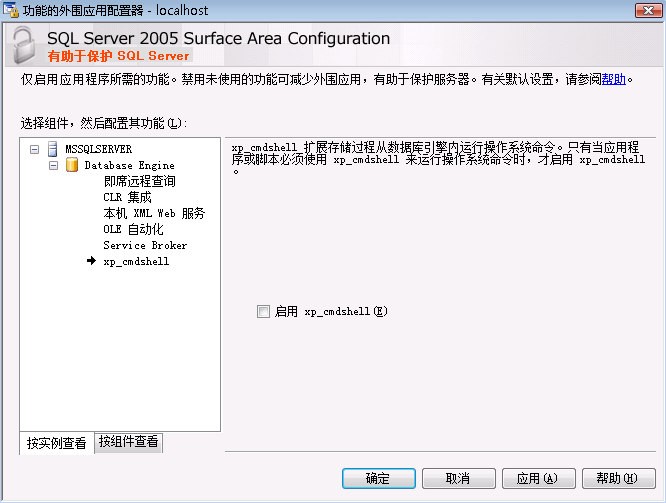666x503 pixels.
Task: Click the 取消 button
Action: (x=458, y=478)
